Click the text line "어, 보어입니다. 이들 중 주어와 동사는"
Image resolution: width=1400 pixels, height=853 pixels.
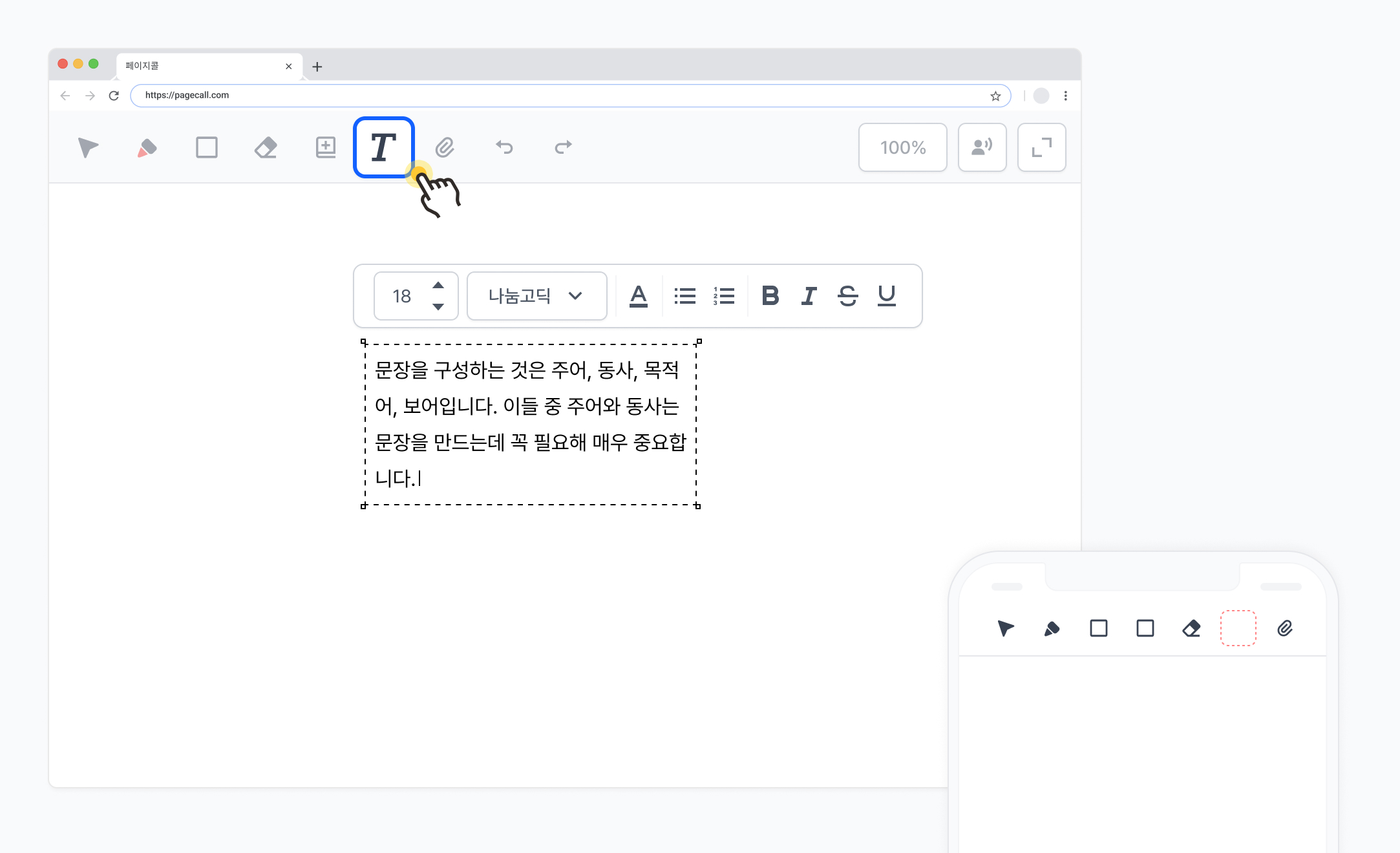coord(527,406)
